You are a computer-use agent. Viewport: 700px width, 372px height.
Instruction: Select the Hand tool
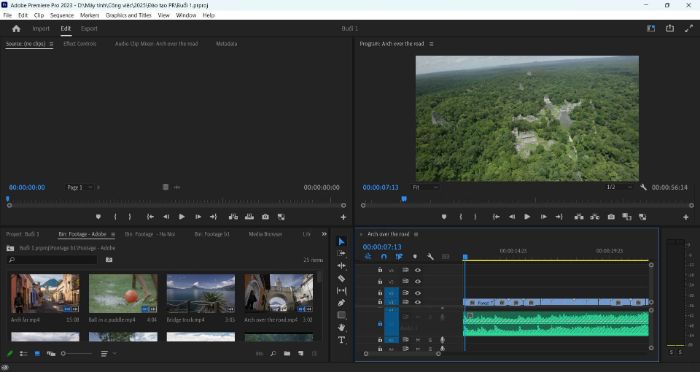pos(342,327)
